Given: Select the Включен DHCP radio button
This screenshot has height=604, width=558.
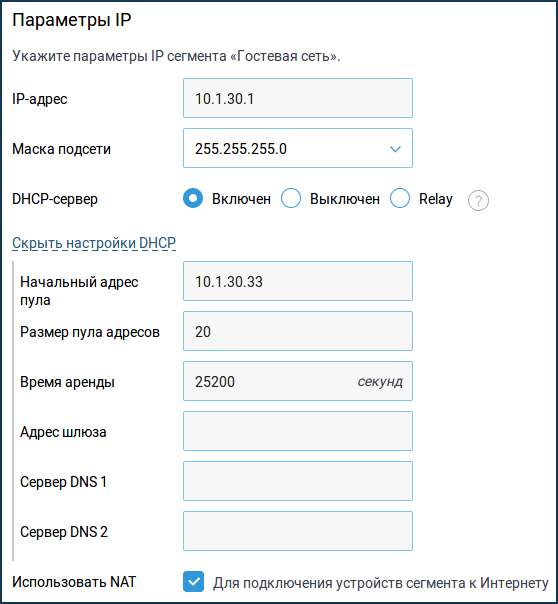Looking at the screenshot, I should pyautogui.click(x=193, y=198).
